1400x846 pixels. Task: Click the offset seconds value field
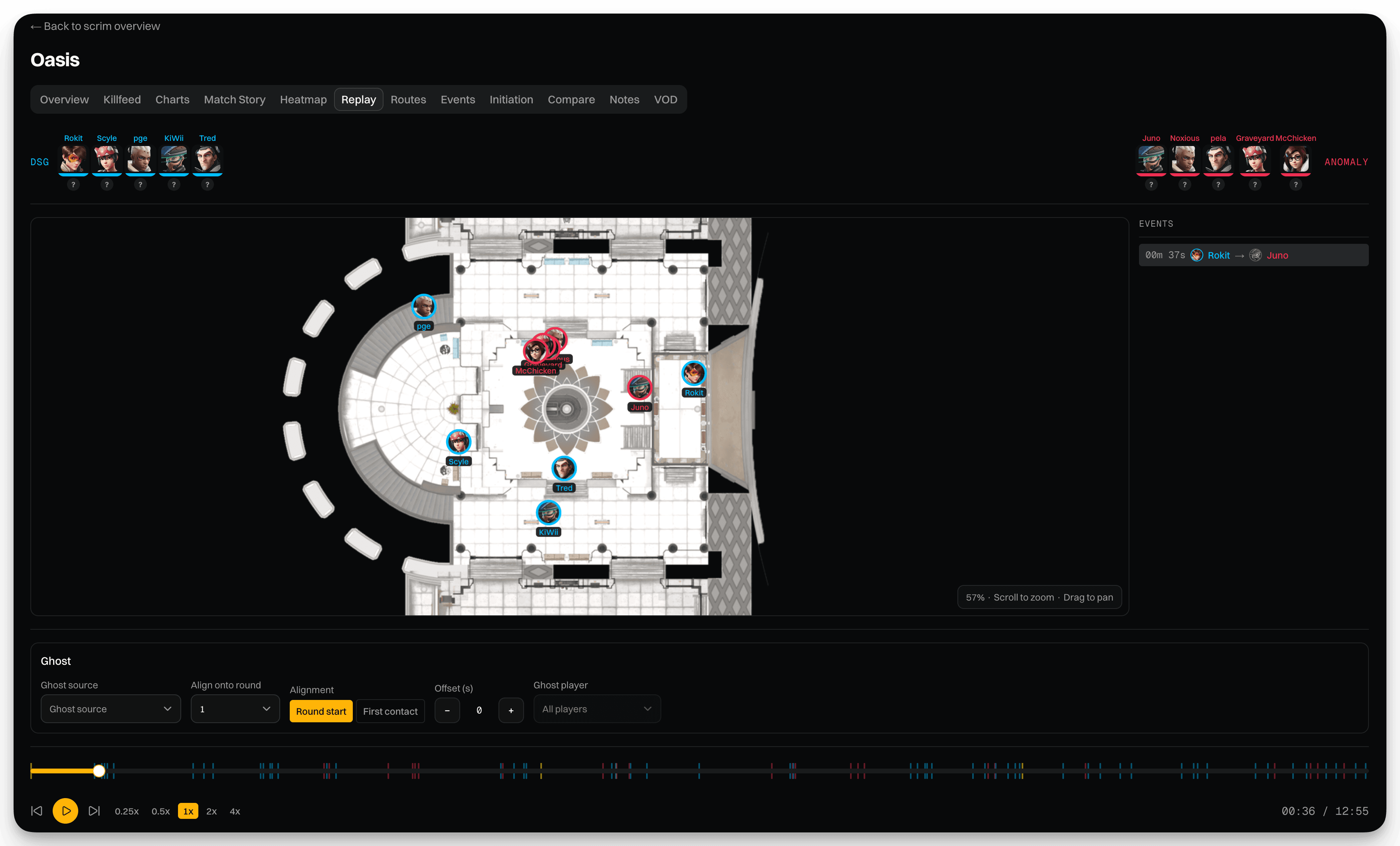pos(479,710)
